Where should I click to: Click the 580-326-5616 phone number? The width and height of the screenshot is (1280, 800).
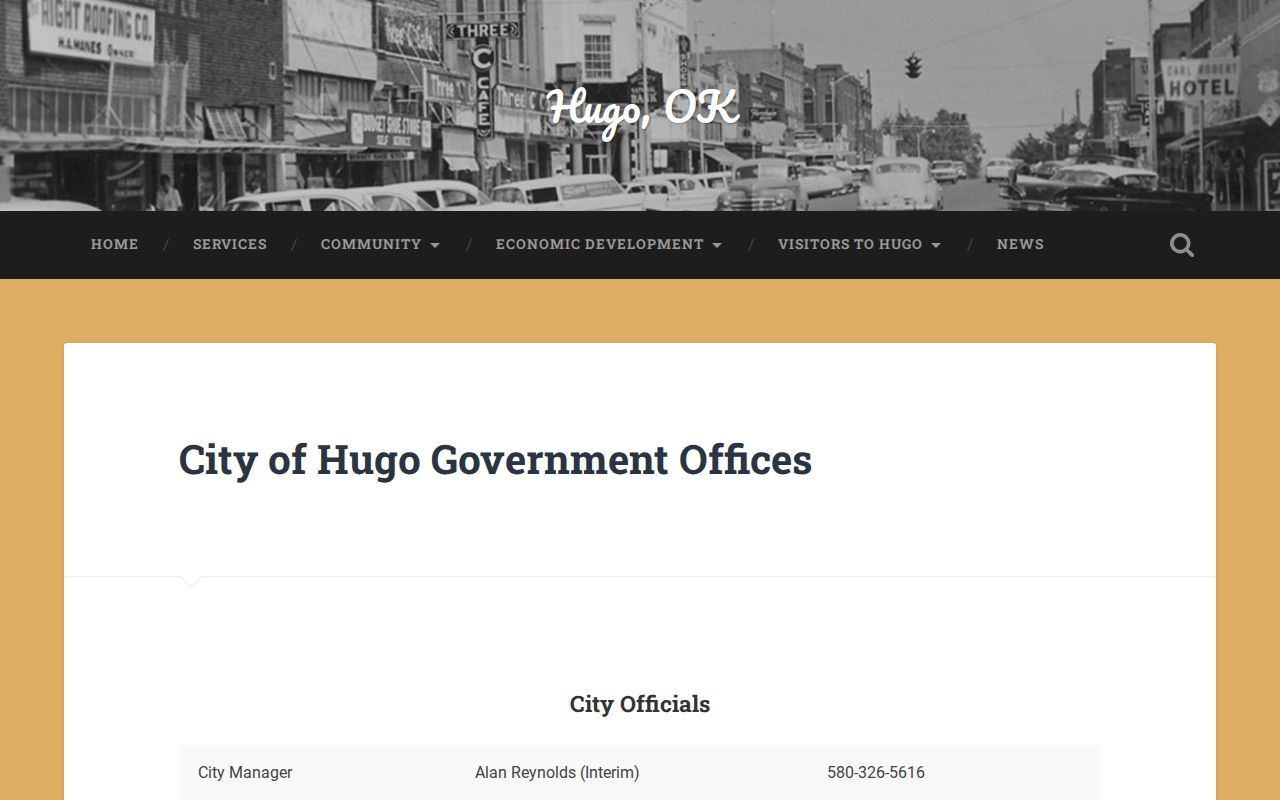tap(876, 772)
